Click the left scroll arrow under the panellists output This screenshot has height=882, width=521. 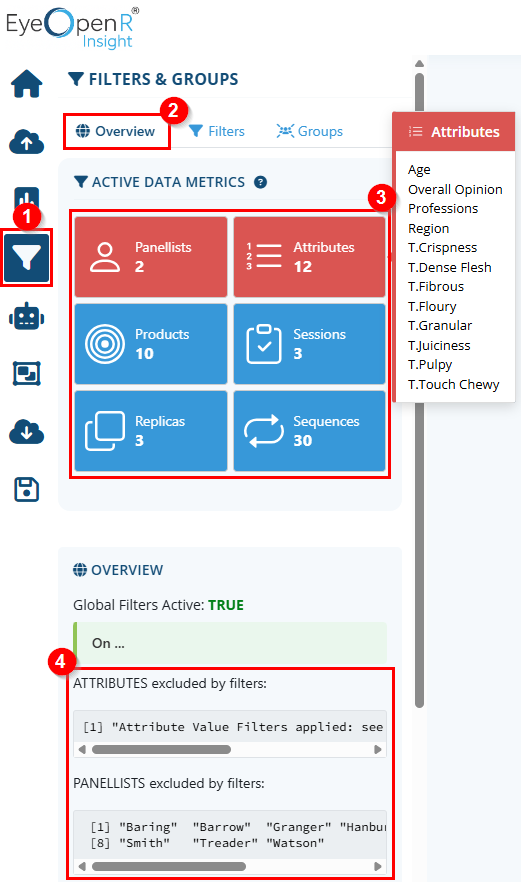82,866
